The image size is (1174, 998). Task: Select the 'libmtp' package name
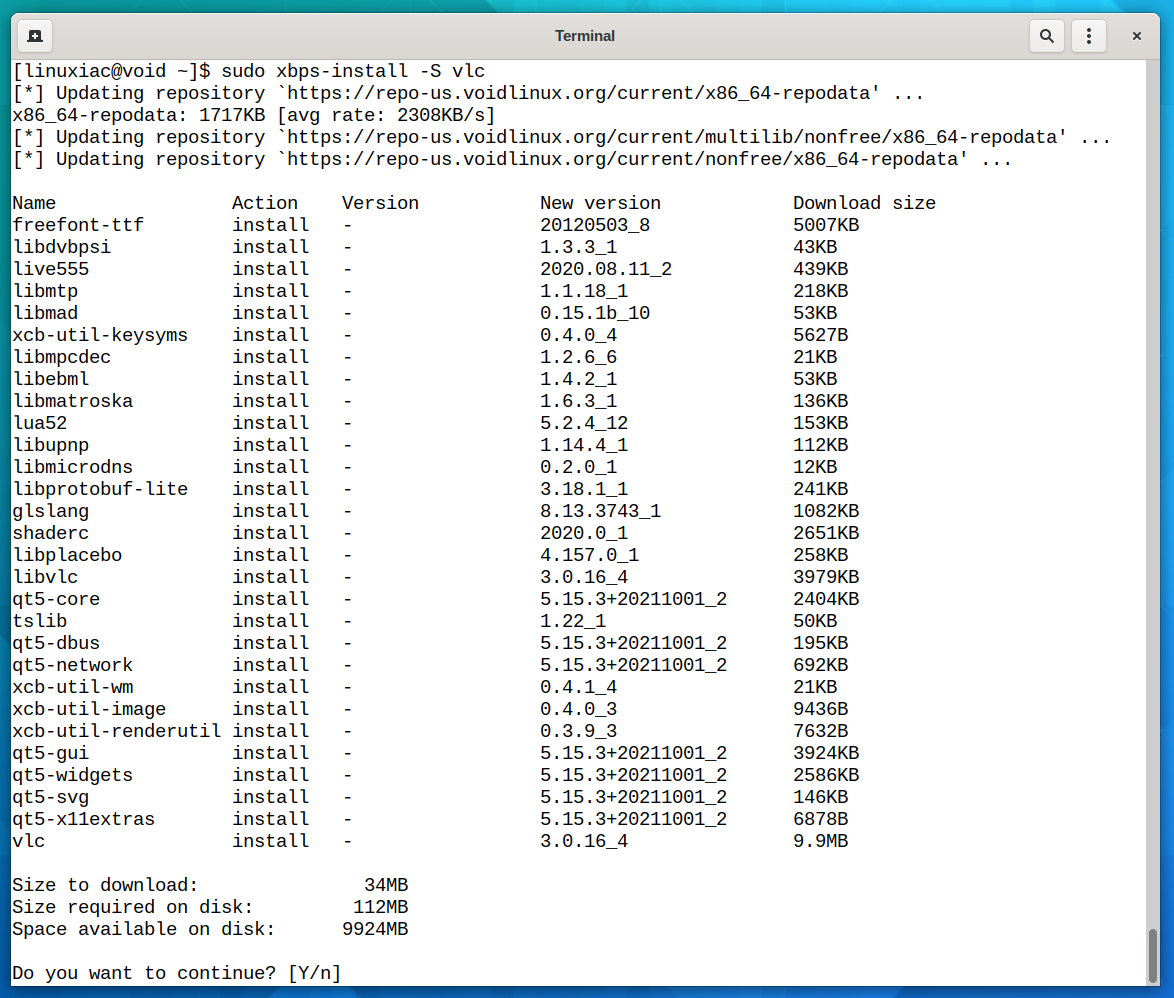pyautogui.click(x=45, y=291)
